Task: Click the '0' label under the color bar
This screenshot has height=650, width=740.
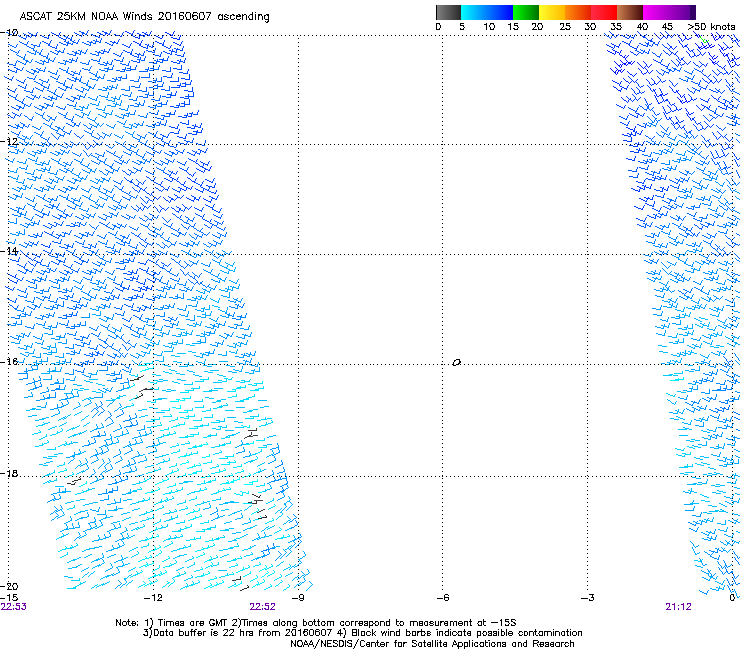Action: [x=438, y=27]
